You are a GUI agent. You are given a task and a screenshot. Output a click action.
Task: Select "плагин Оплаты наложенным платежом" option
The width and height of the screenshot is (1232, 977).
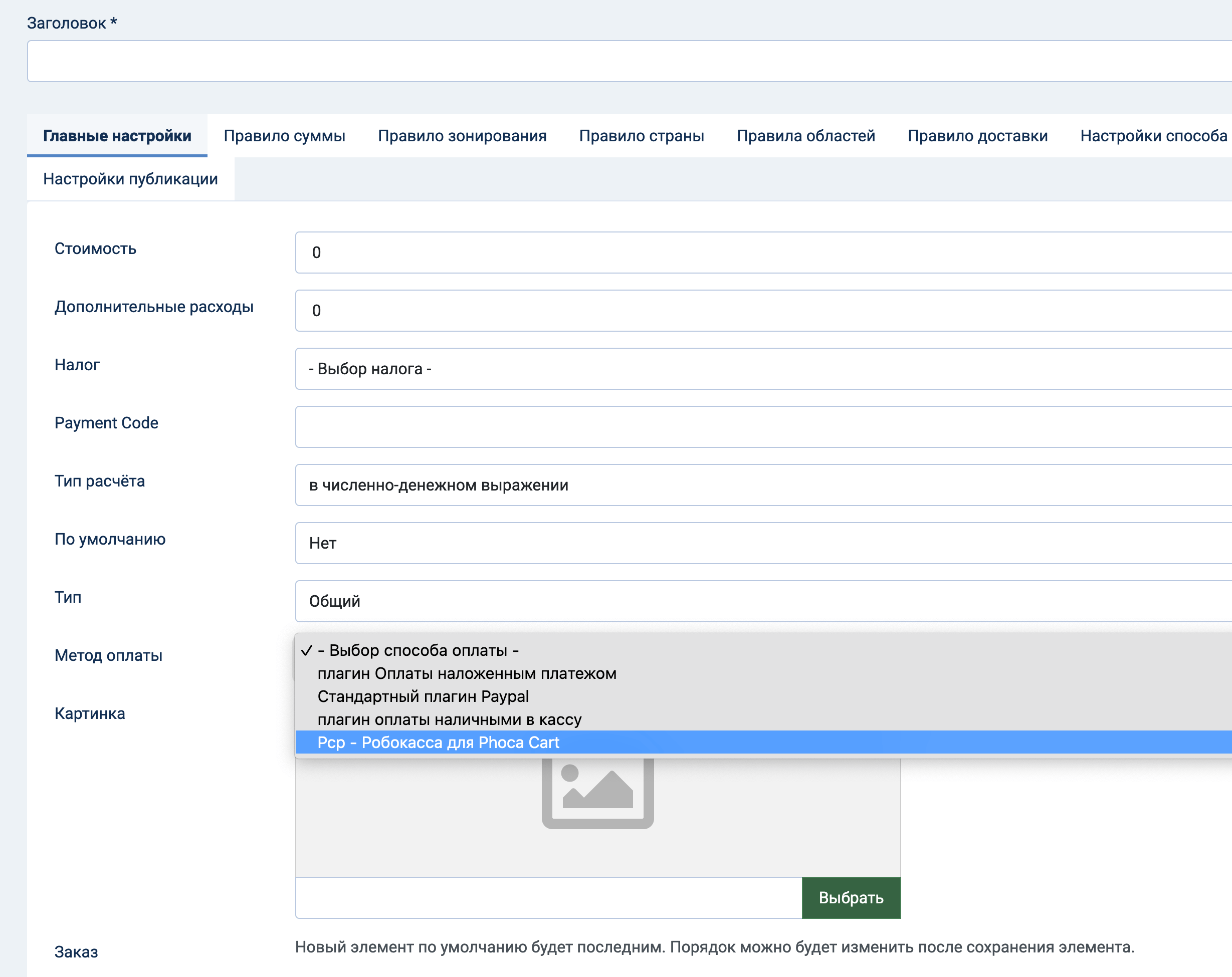[468, 673]
